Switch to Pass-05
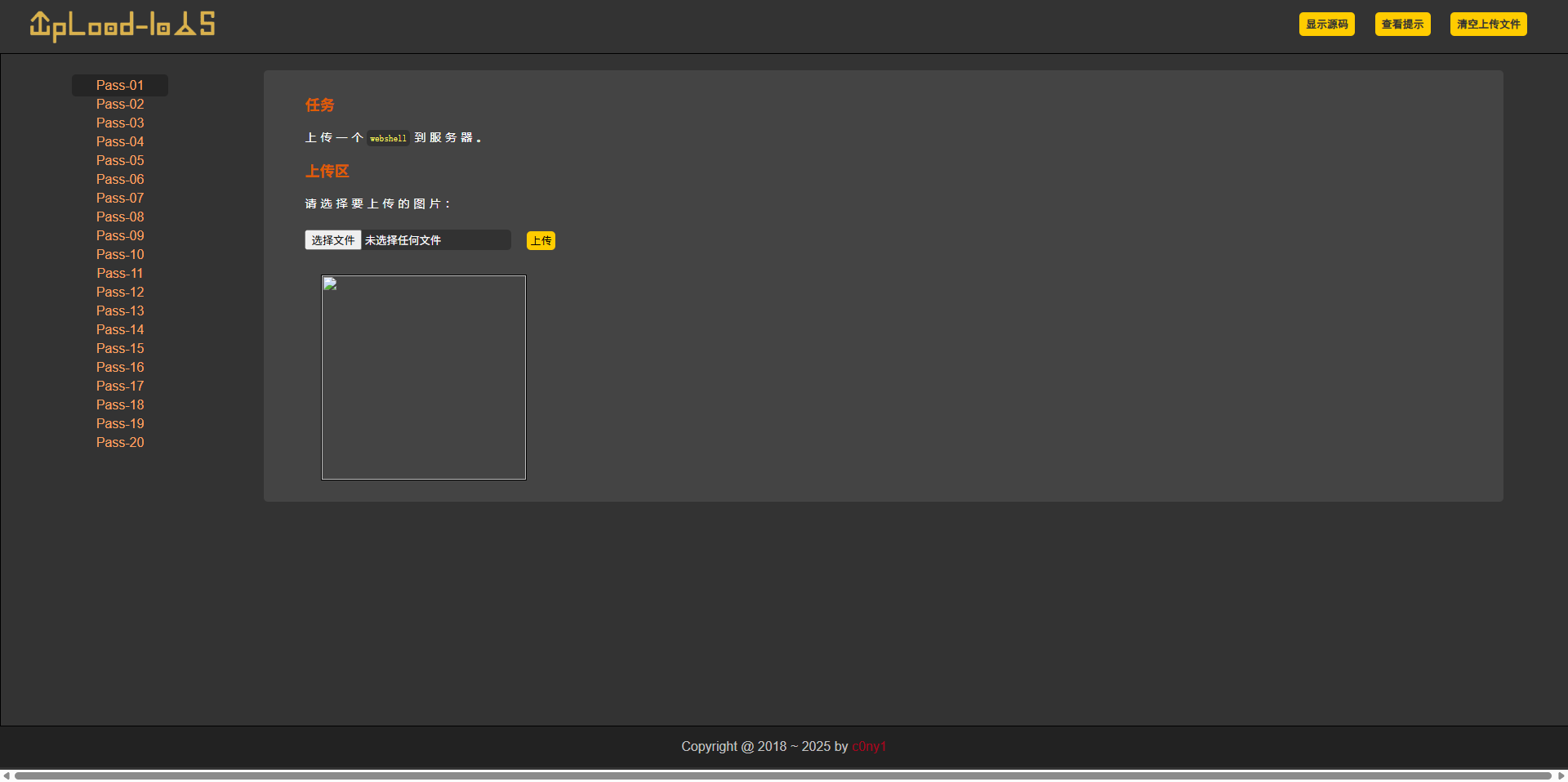 pos(120,160)
